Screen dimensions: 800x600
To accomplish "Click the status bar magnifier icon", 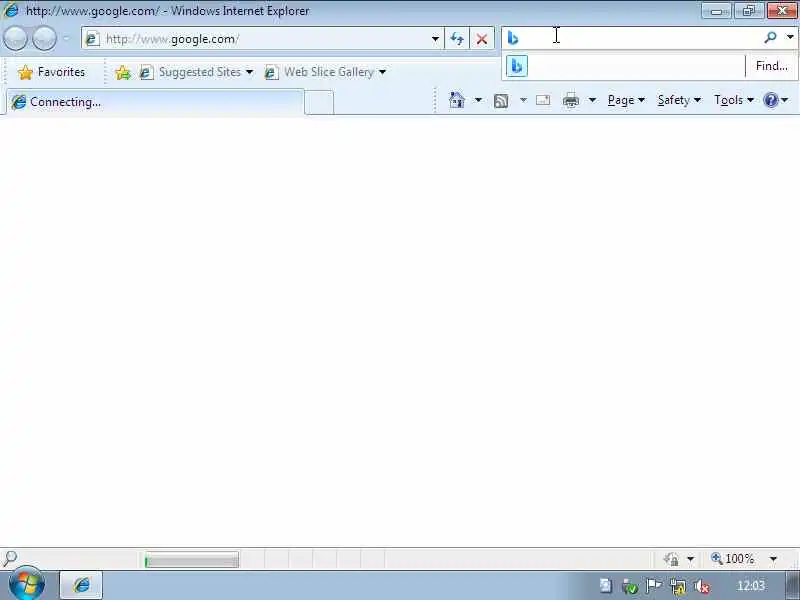I will point(10,559).
